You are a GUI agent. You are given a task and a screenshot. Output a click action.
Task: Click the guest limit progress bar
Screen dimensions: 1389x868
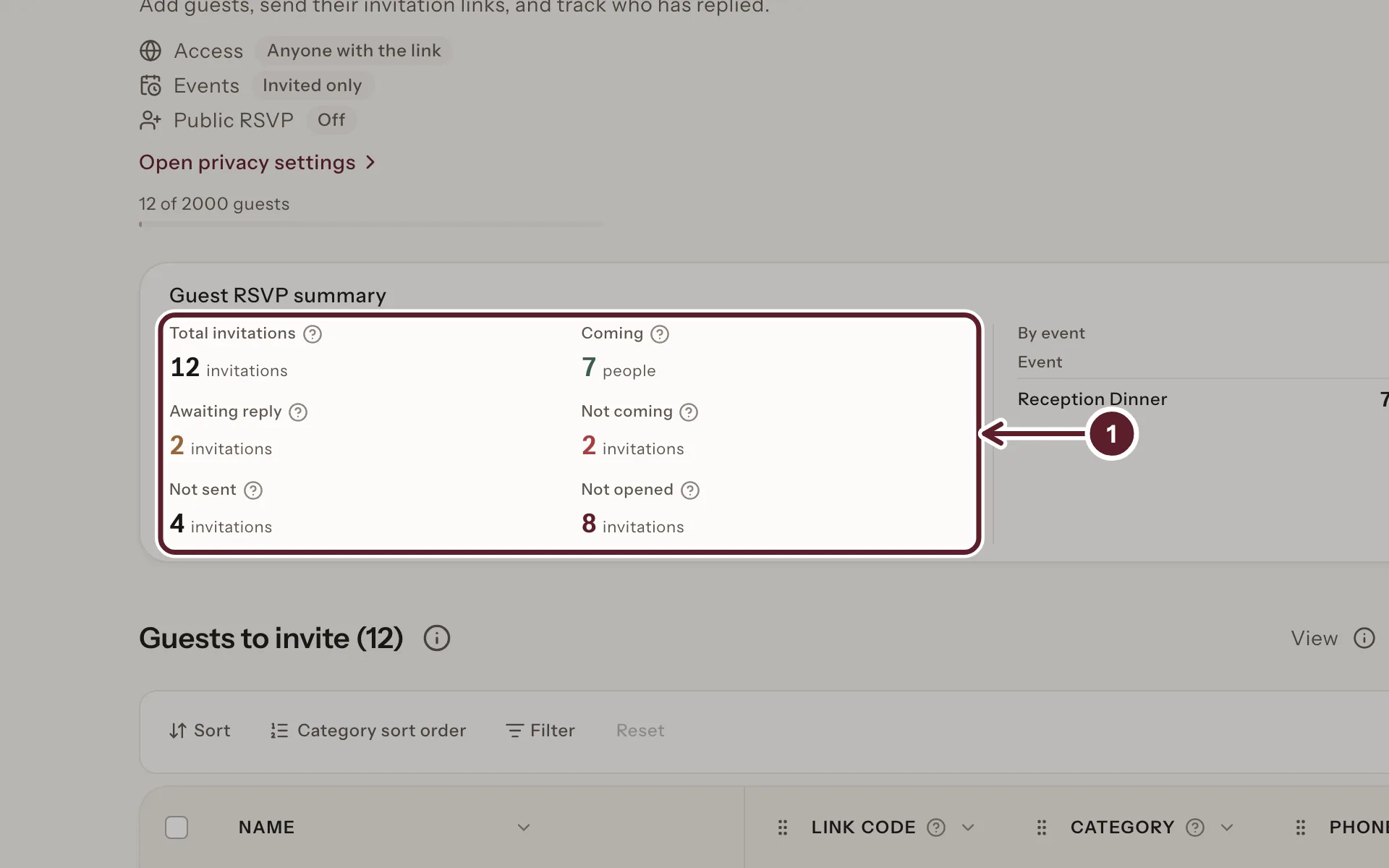370,224
